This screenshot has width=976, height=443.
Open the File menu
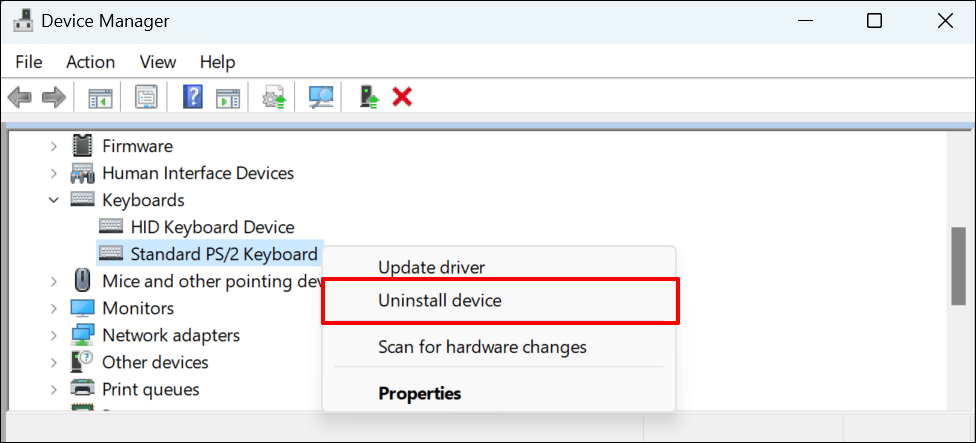[29, 62]
